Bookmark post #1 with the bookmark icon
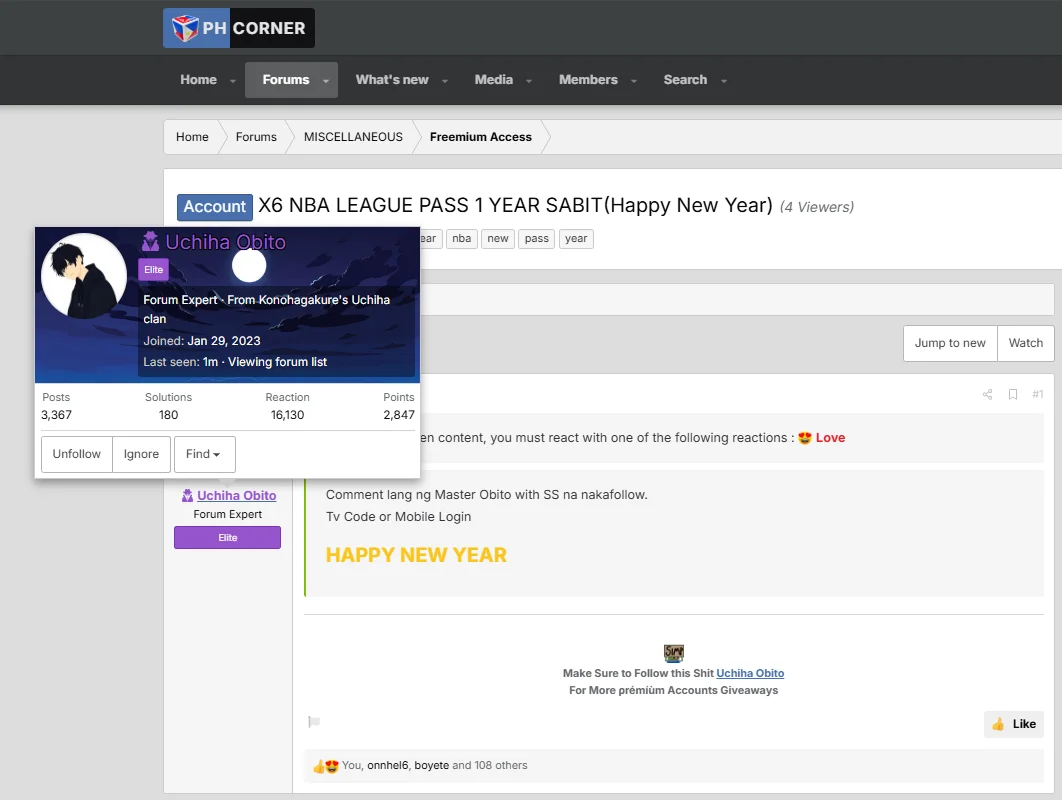 1013,394
